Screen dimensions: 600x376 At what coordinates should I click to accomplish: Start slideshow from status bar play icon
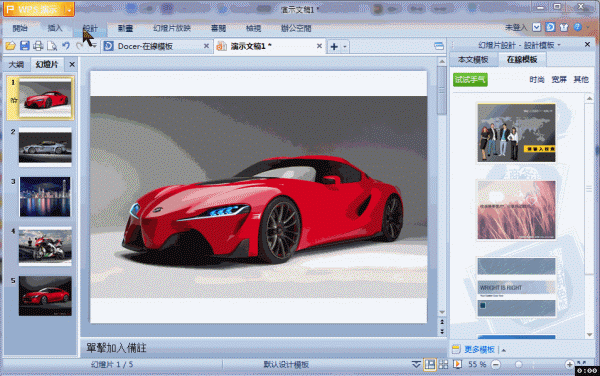pyautogui.click(x=457, y=364)
